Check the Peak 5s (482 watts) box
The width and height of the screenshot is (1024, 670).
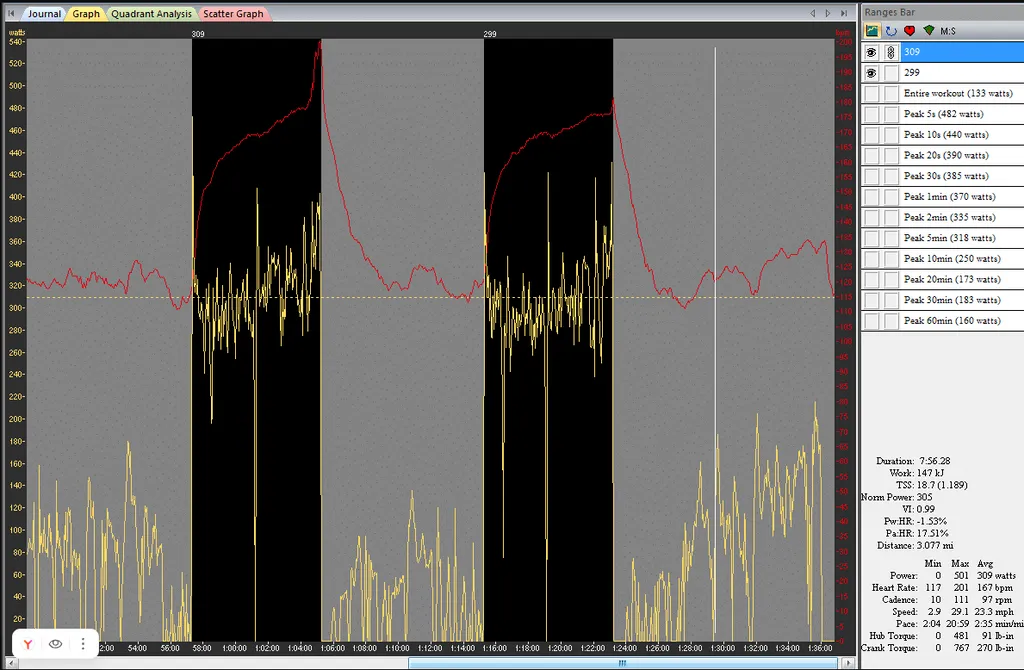coord(872,114)
